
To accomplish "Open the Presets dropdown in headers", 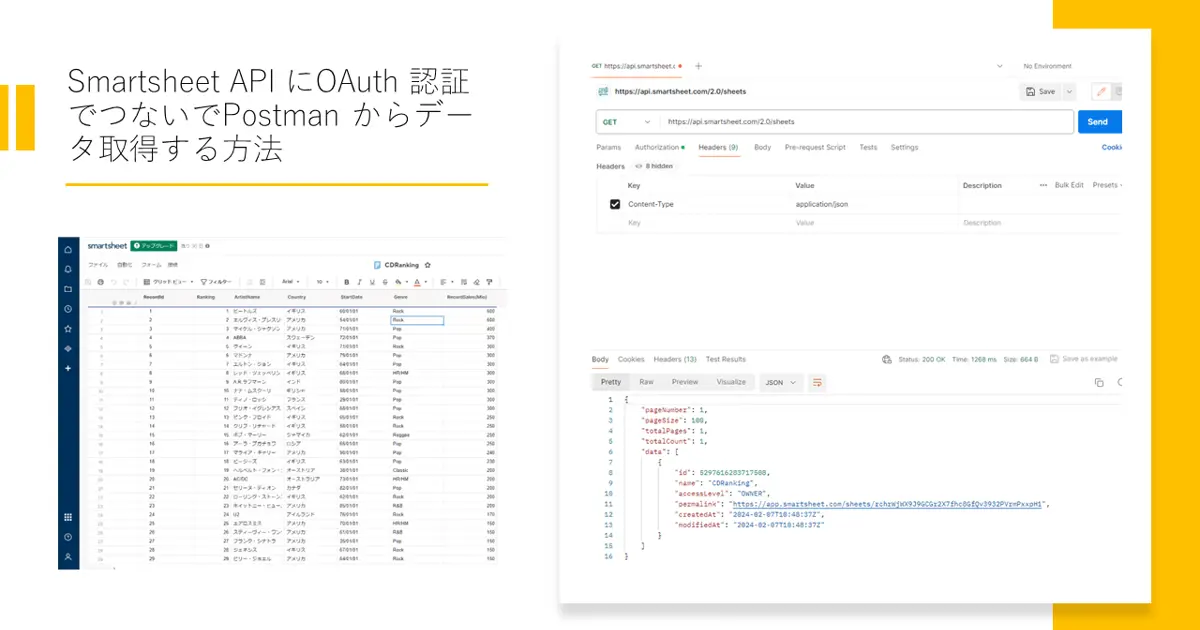I will click(1106, 185).
